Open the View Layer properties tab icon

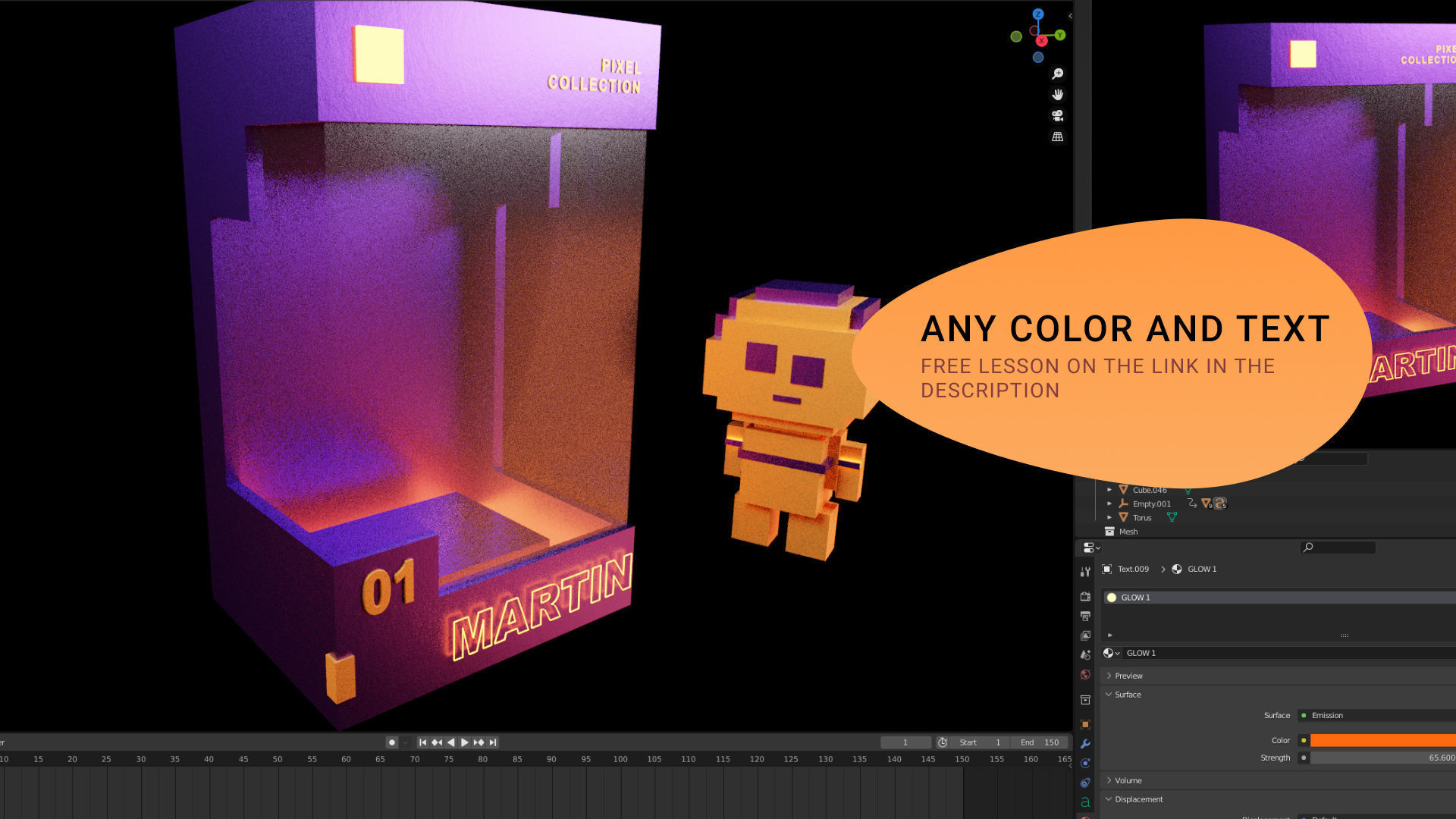point(1085,635)
